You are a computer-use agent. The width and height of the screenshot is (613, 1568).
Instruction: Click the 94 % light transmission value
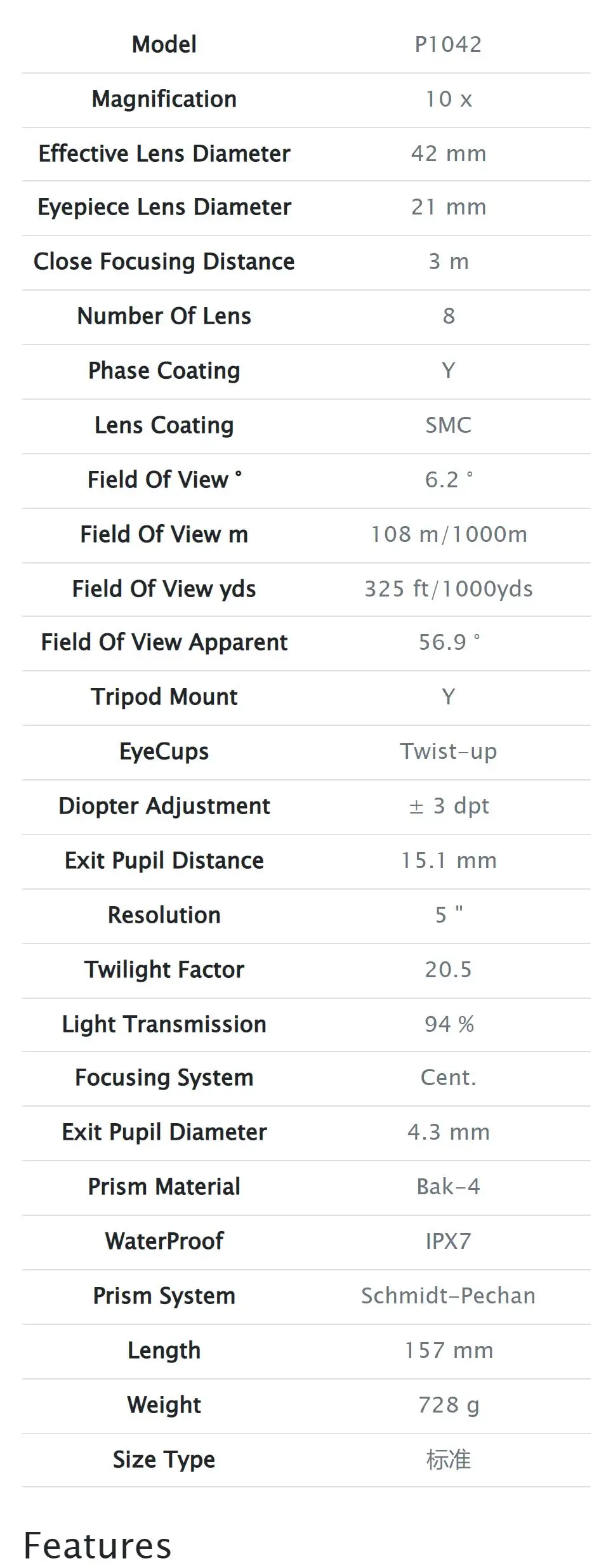pos(448,1024)
